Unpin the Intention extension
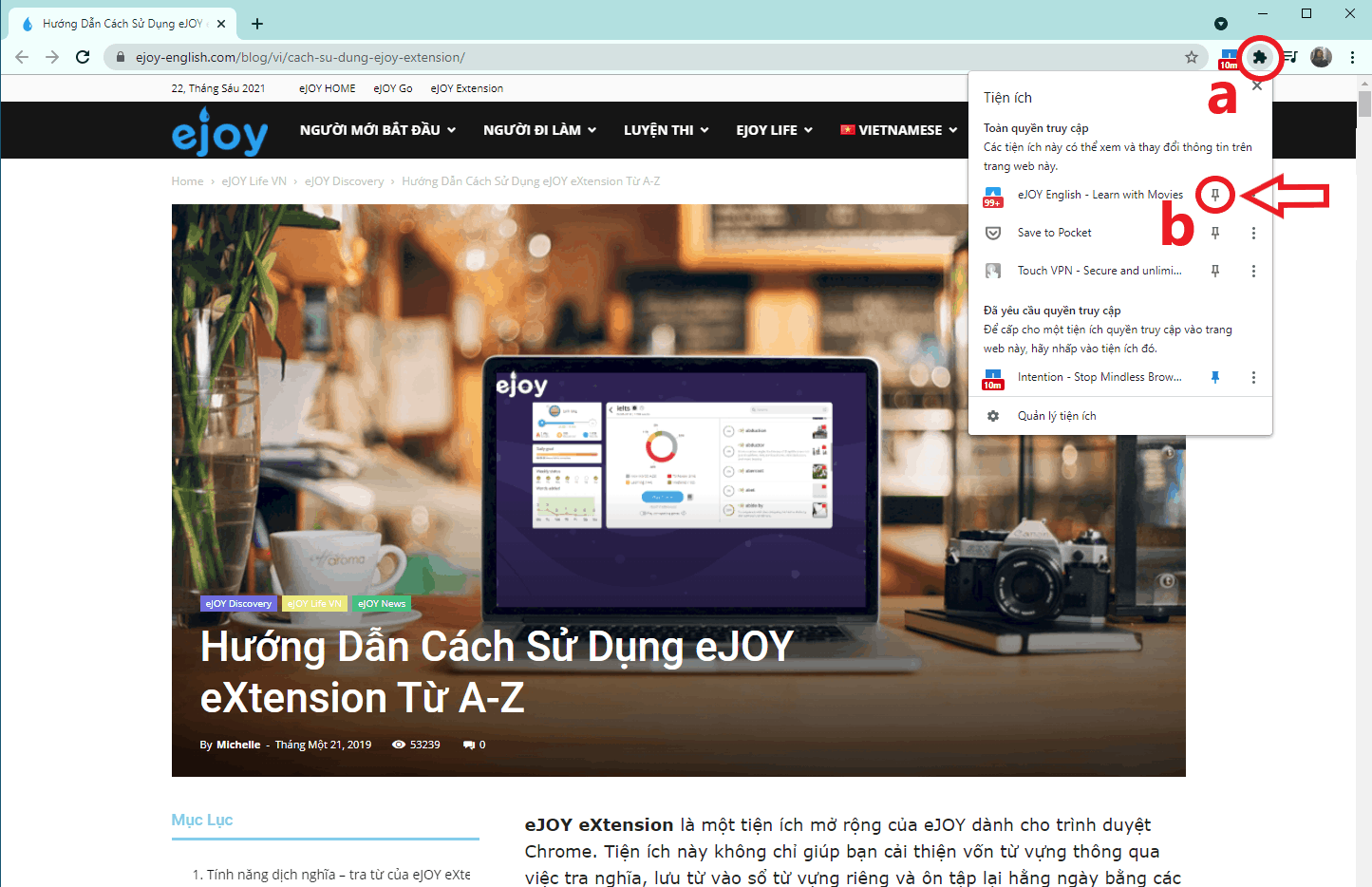 click(1215, 377)
